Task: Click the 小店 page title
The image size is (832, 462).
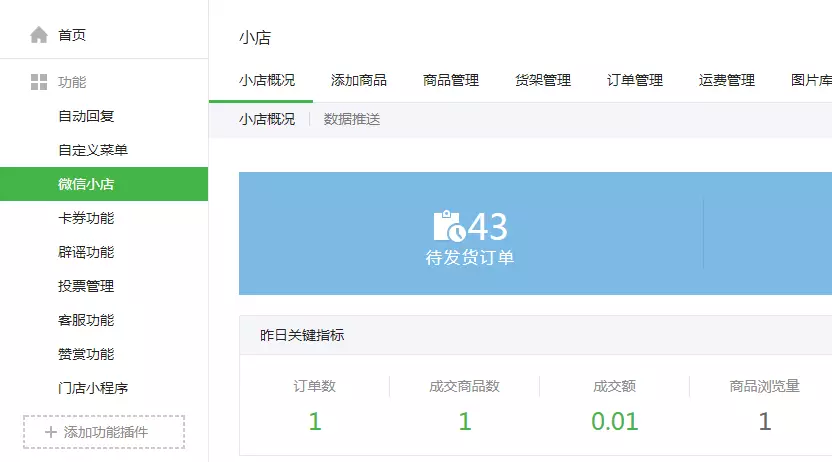Action: pyautogui.click(x=255, y=38)
